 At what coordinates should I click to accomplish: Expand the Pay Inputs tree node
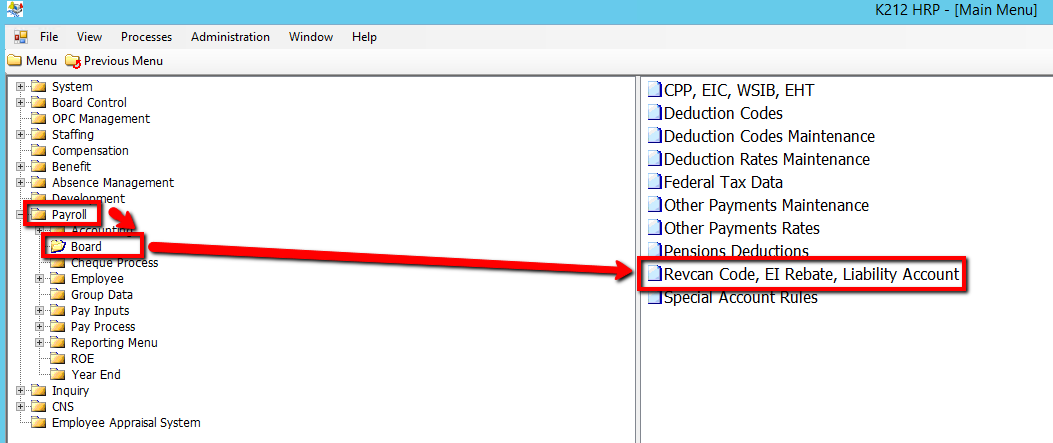coord(40,311)
